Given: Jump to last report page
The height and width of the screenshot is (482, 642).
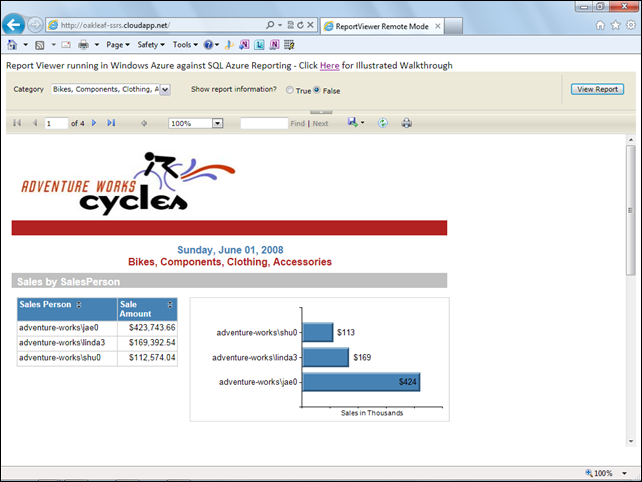Looking at the screenshot, I should (x=111, y=123).
